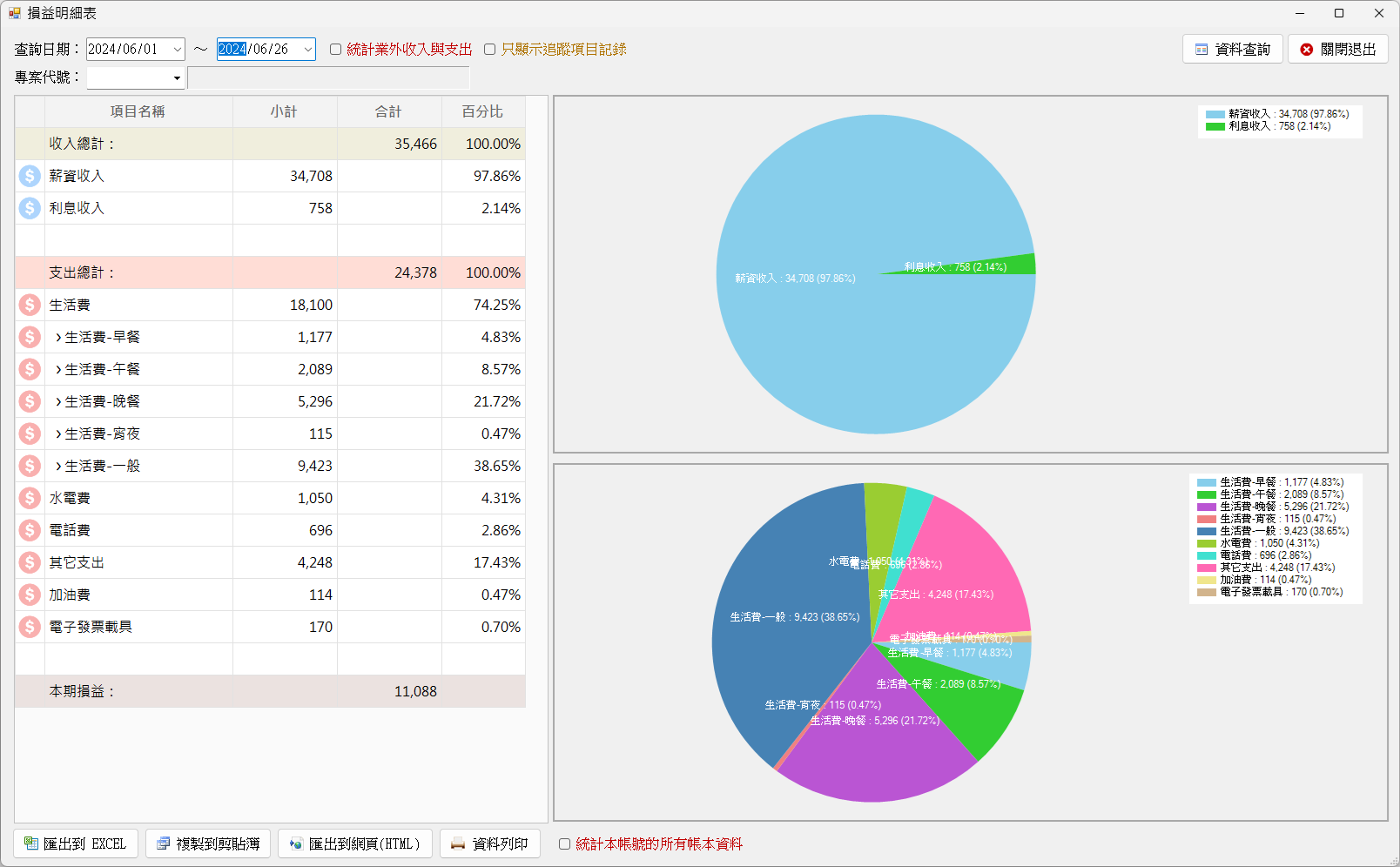Select the 支出總計 row
The width and height of the screenshot is (1400, 867).
point(270,272)
